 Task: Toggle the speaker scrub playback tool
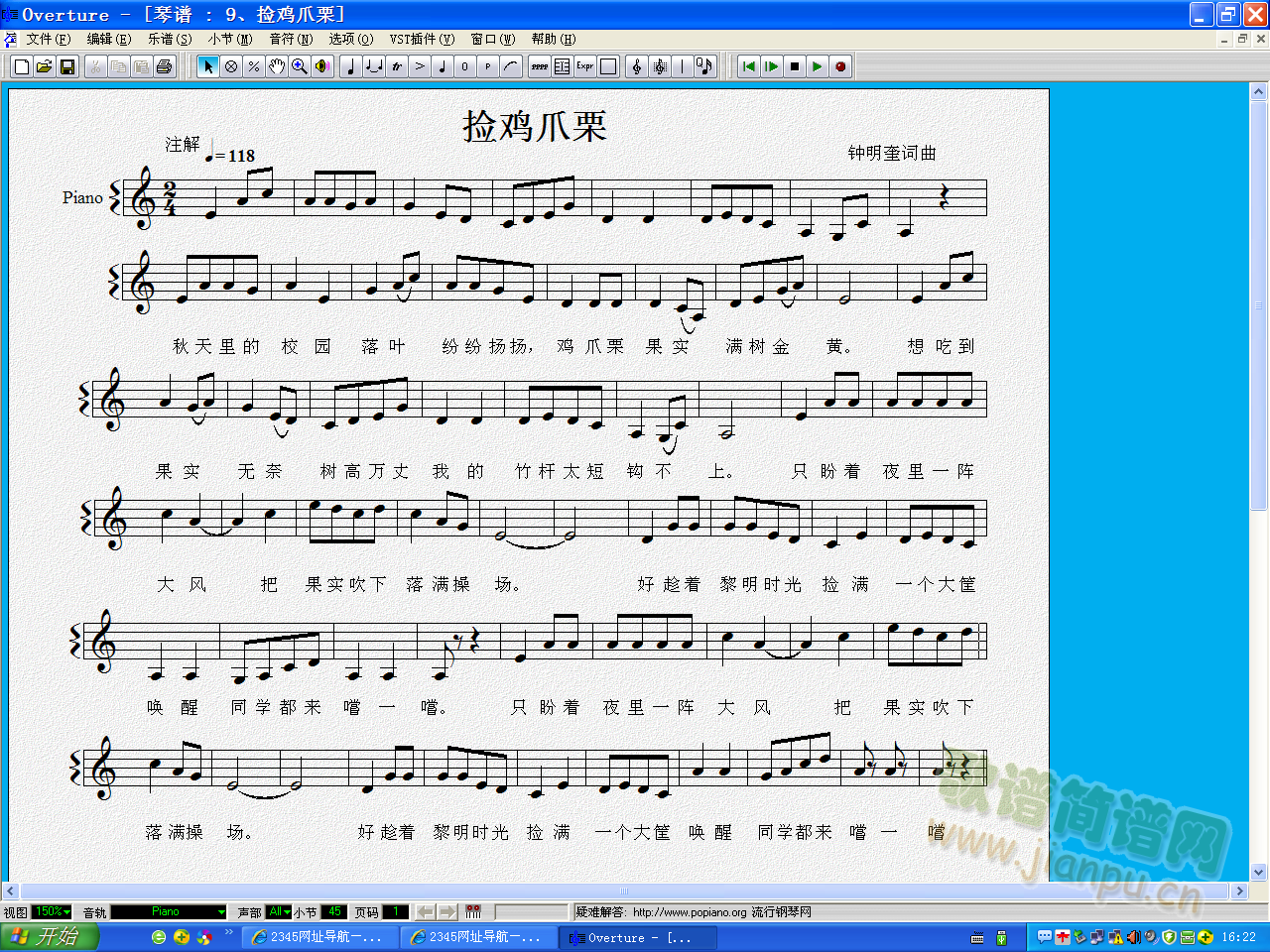point(322,66)
